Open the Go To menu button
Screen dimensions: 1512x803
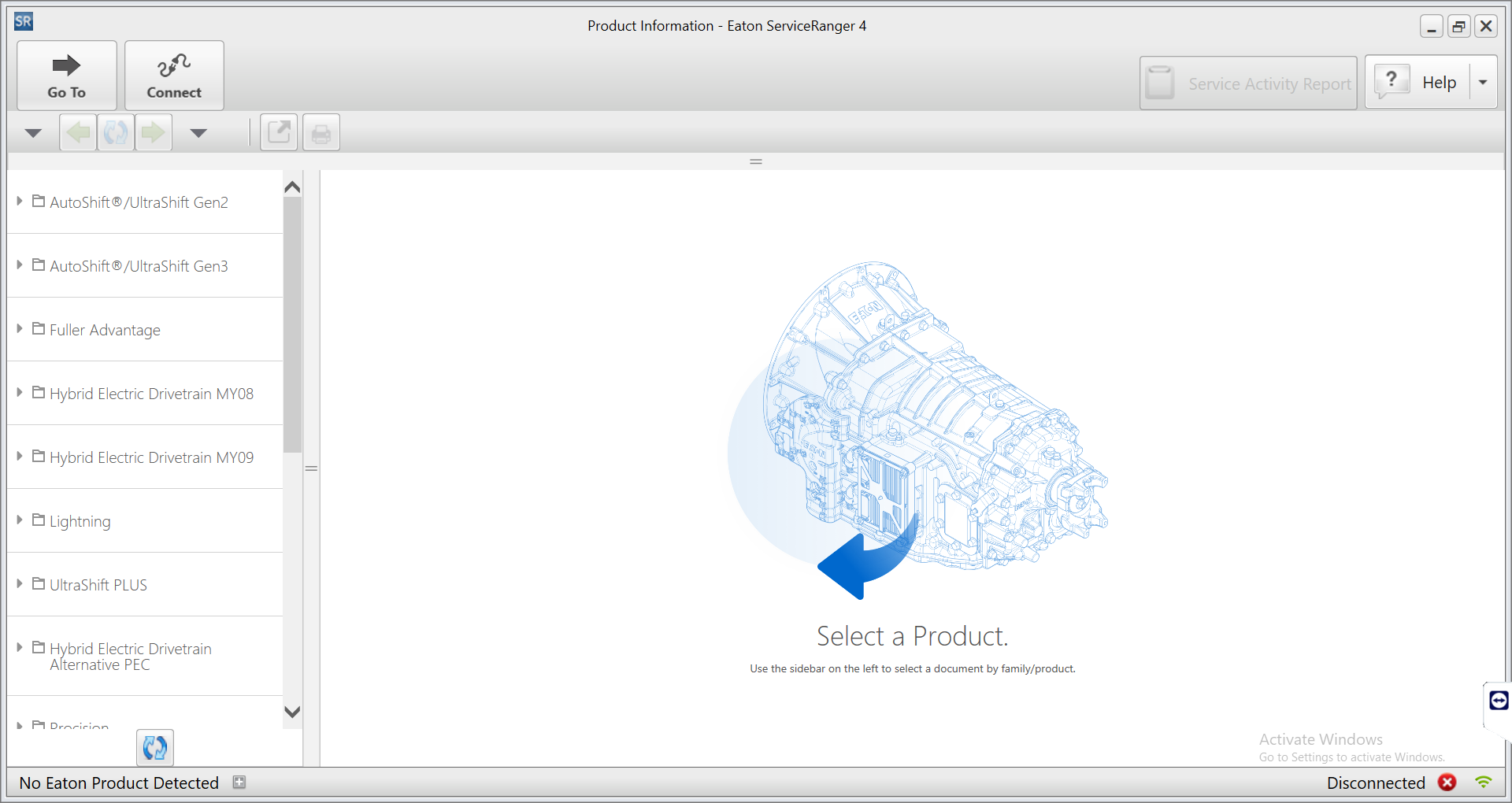coord(67,76)
